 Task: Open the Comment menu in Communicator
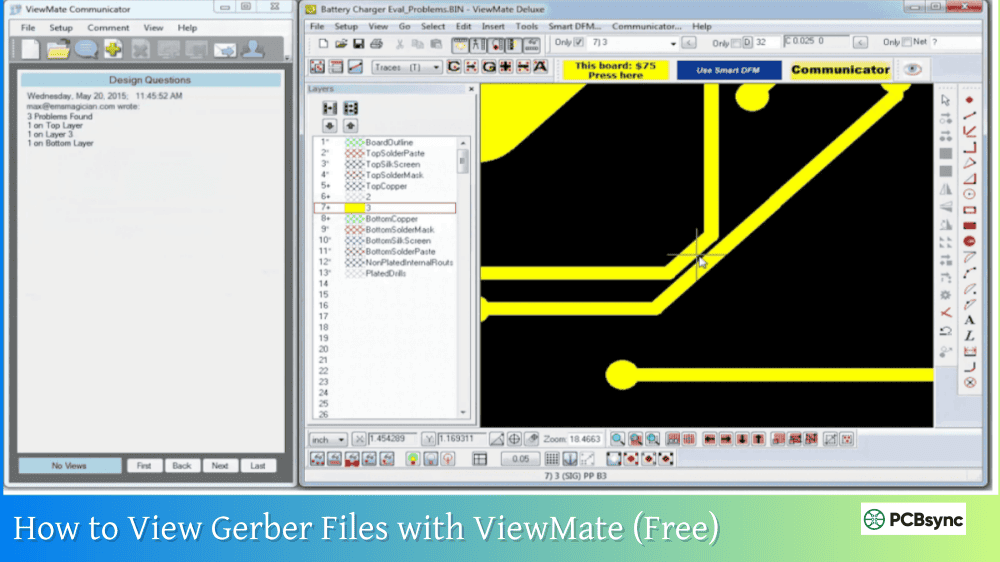click(108, 28)
